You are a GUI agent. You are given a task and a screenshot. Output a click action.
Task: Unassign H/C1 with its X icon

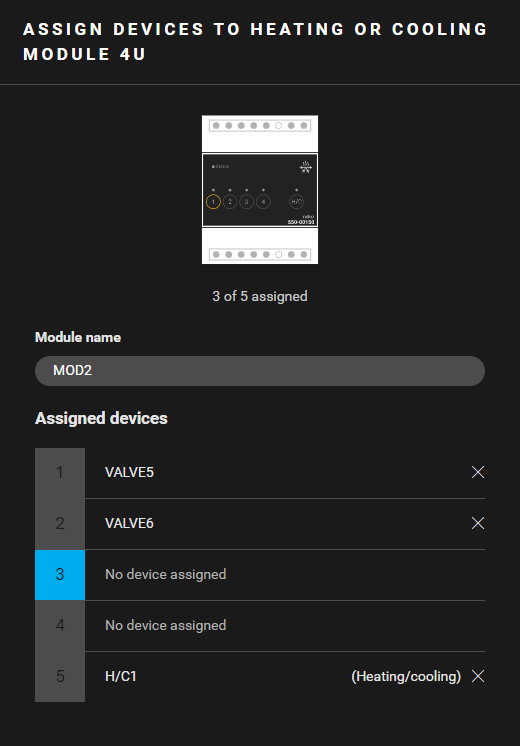[x=478, y=676]
